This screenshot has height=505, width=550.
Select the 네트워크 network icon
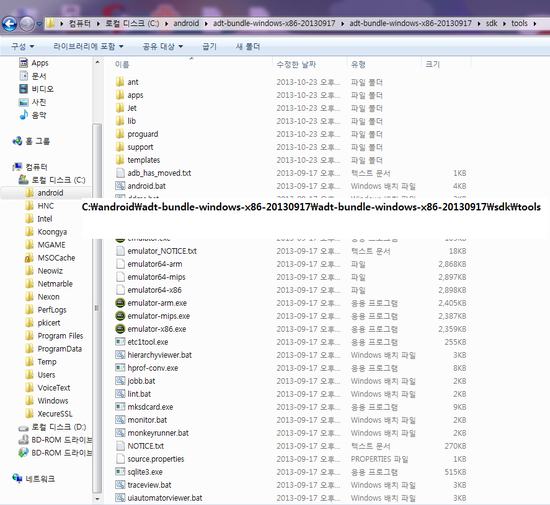coord(17,478)
